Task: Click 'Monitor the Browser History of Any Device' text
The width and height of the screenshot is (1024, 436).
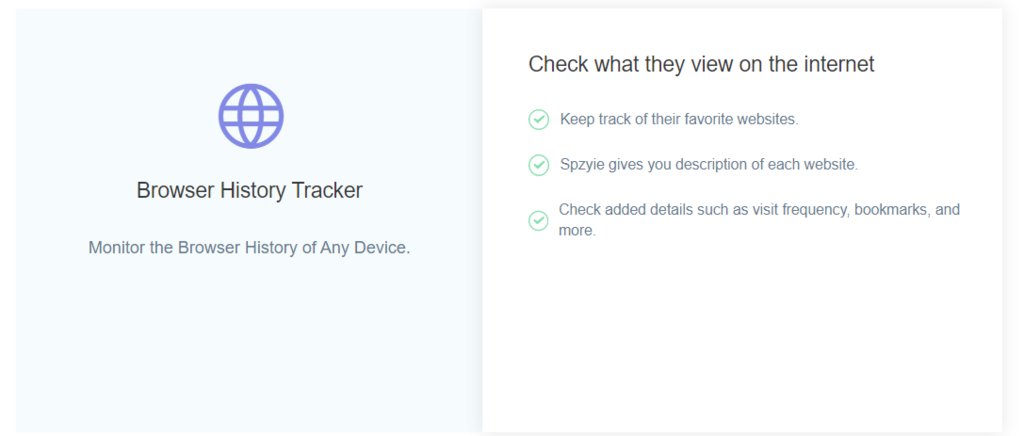Action: 249,248
